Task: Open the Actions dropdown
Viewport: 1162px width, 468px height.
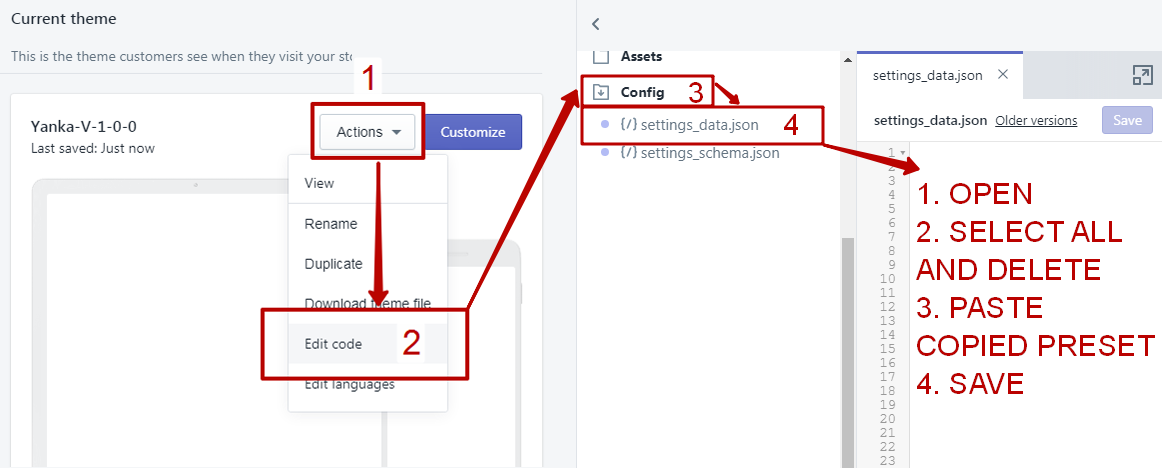Action: (368, 132)
